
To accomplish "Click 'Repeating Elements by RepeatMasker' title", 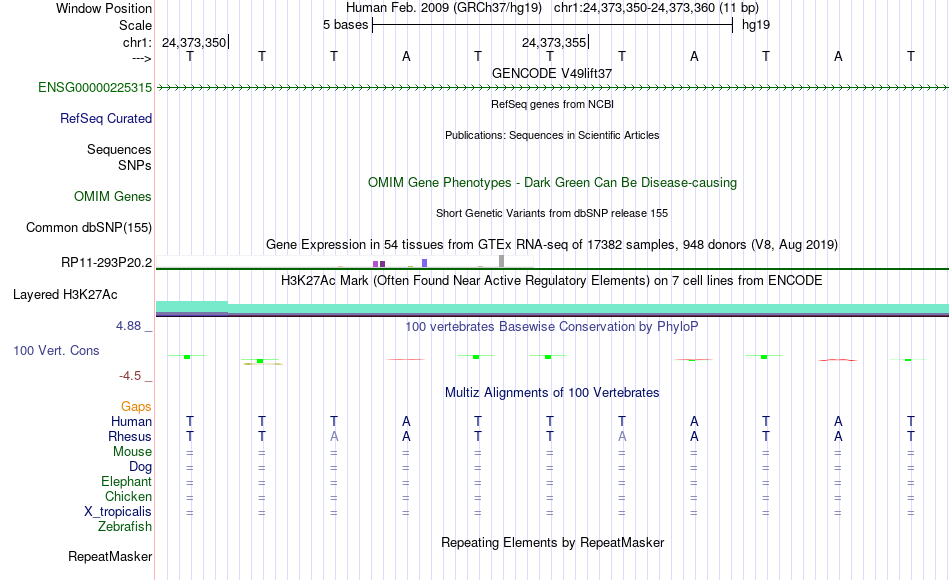I will click(553, 542).
